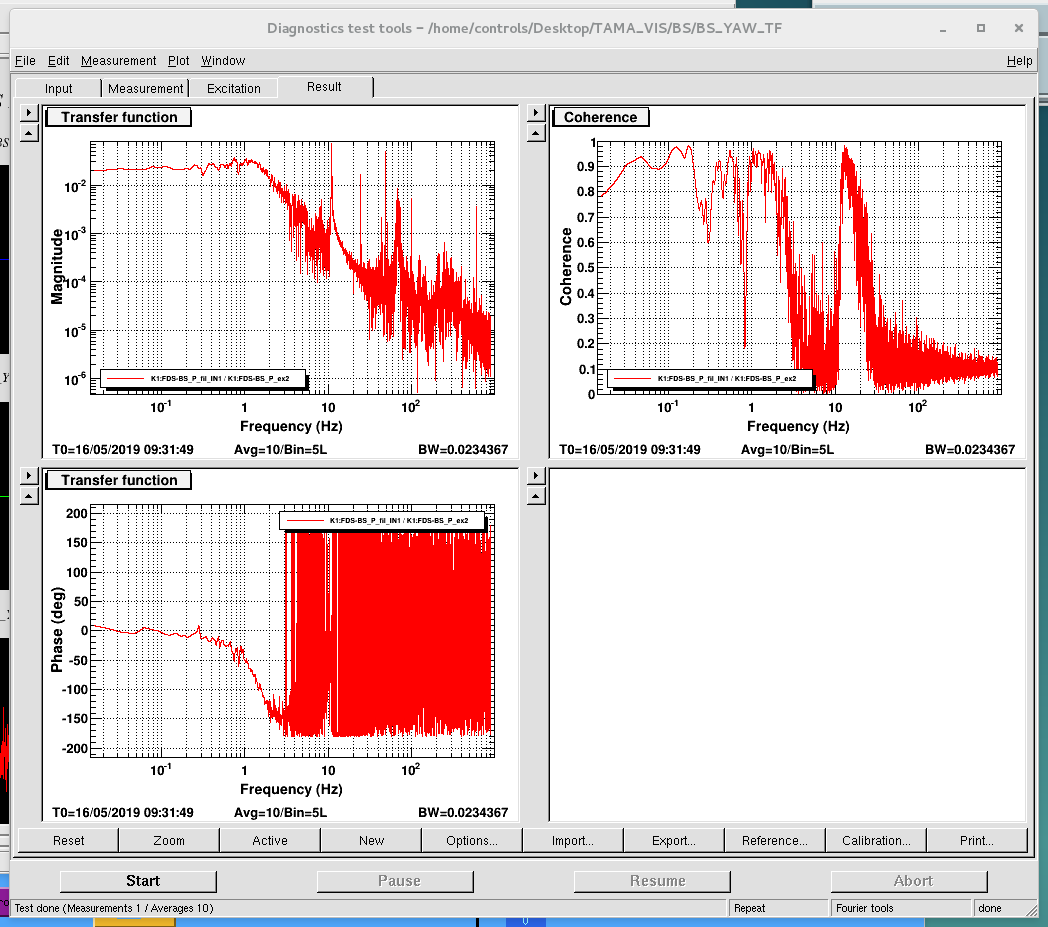Open the Measurement menu in menu bar
This screenshot has height=927, width=1048.
point(118,61)
